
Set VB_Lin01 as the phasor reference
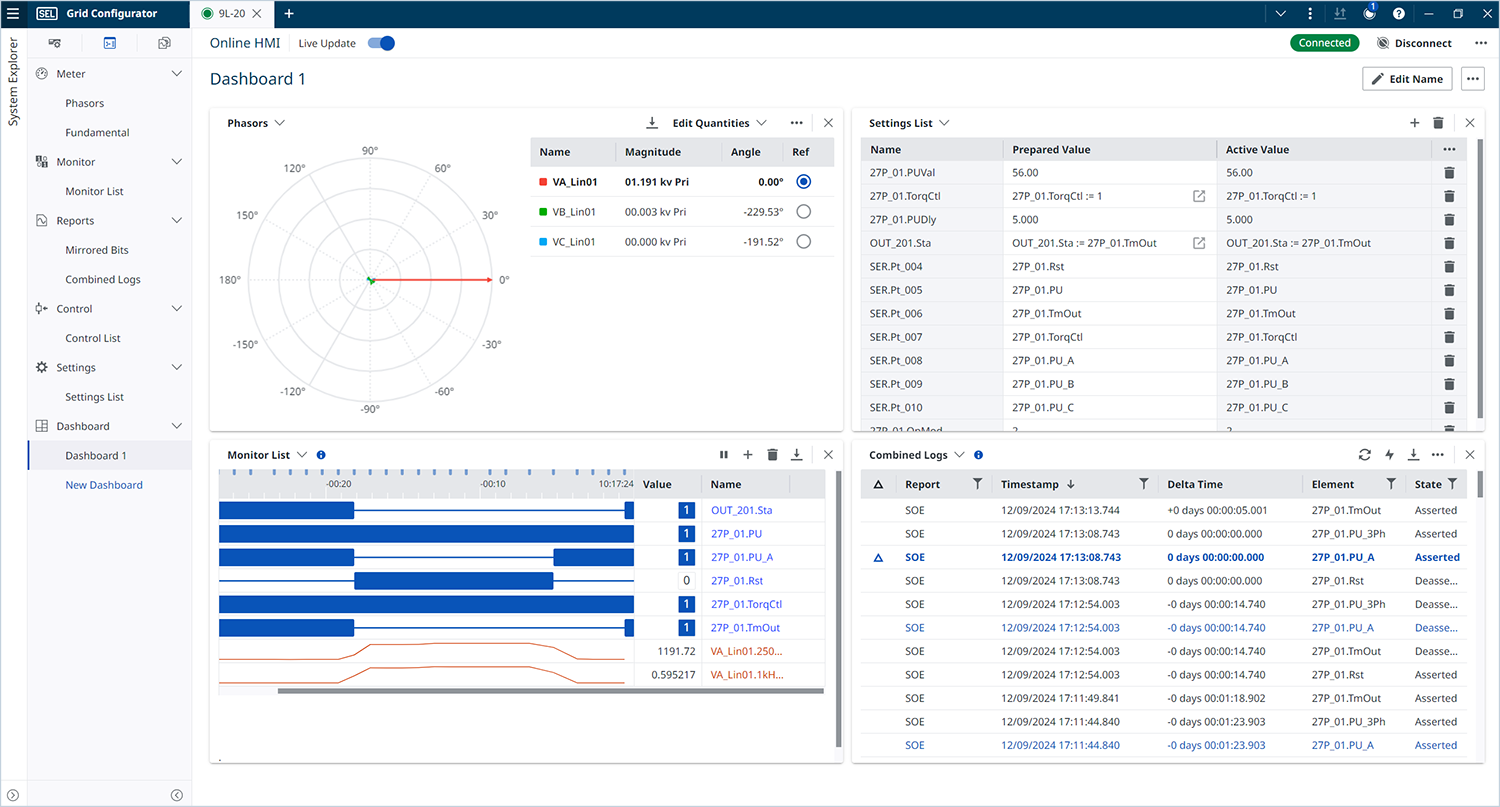[803, 212]
